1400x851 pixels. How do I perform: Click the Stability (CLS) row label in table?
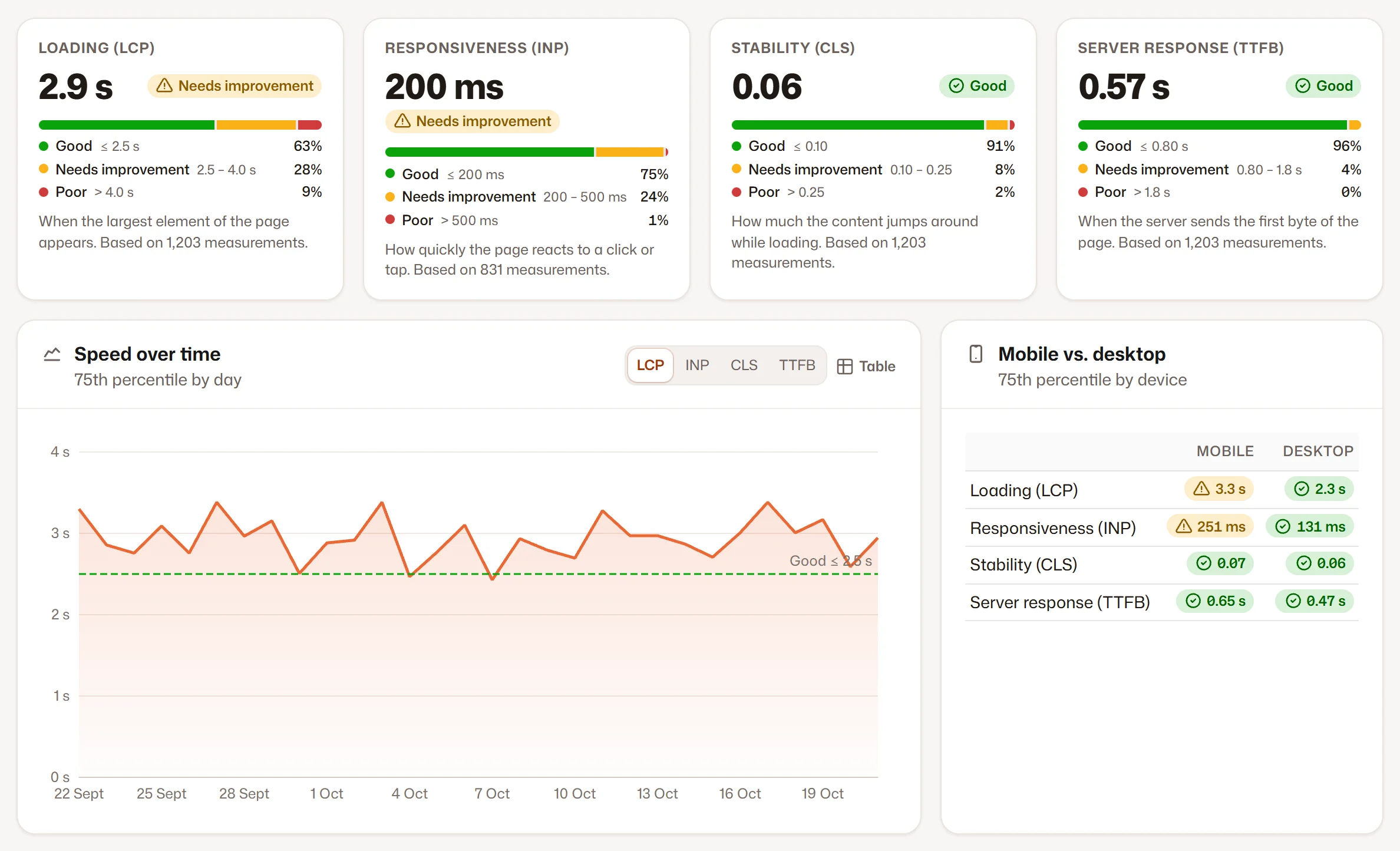(1023, 565)
